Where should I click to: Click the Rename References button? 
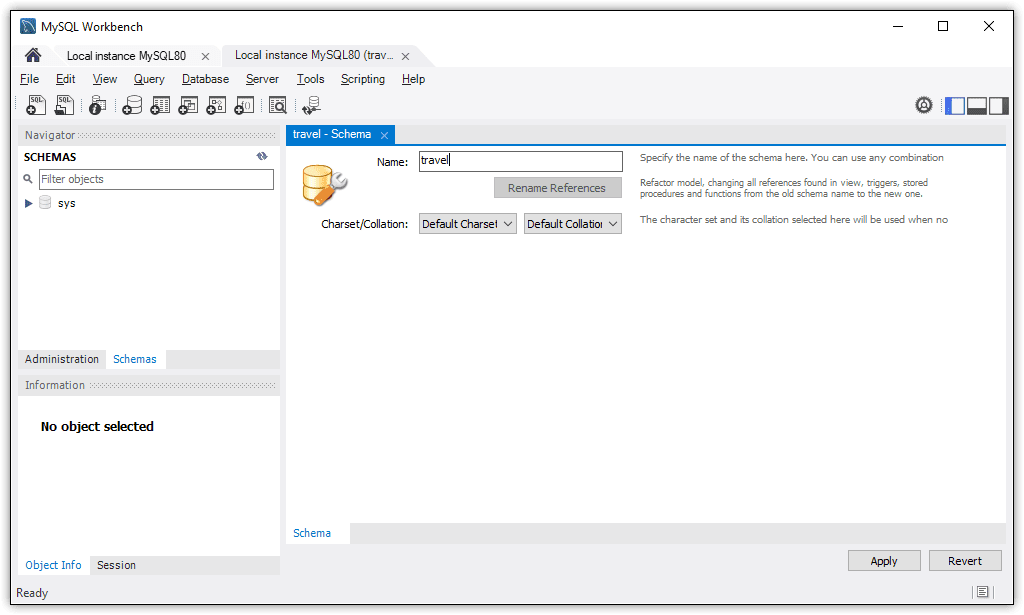click(557, 187)
